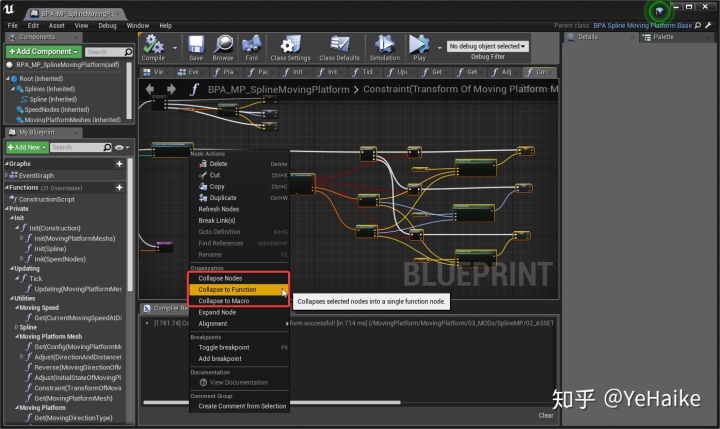Select Get(MovingDirectionType) function
The height and width of the screenshot is (429, 720).
point(73,418)
